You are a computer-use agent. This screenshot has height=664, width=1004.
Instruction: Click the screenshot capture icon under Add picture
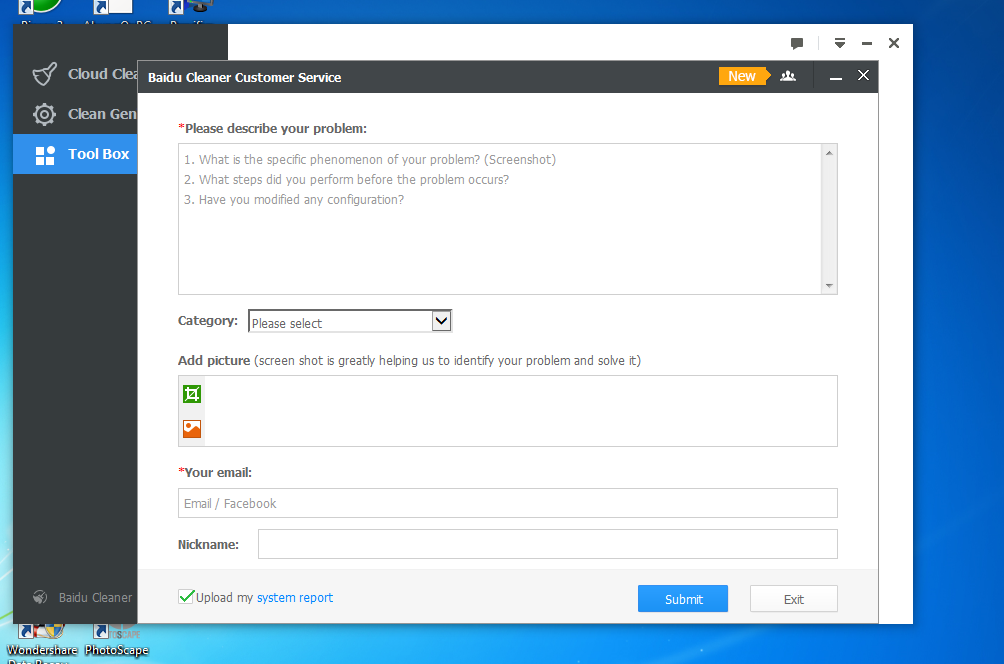point(192,394)
